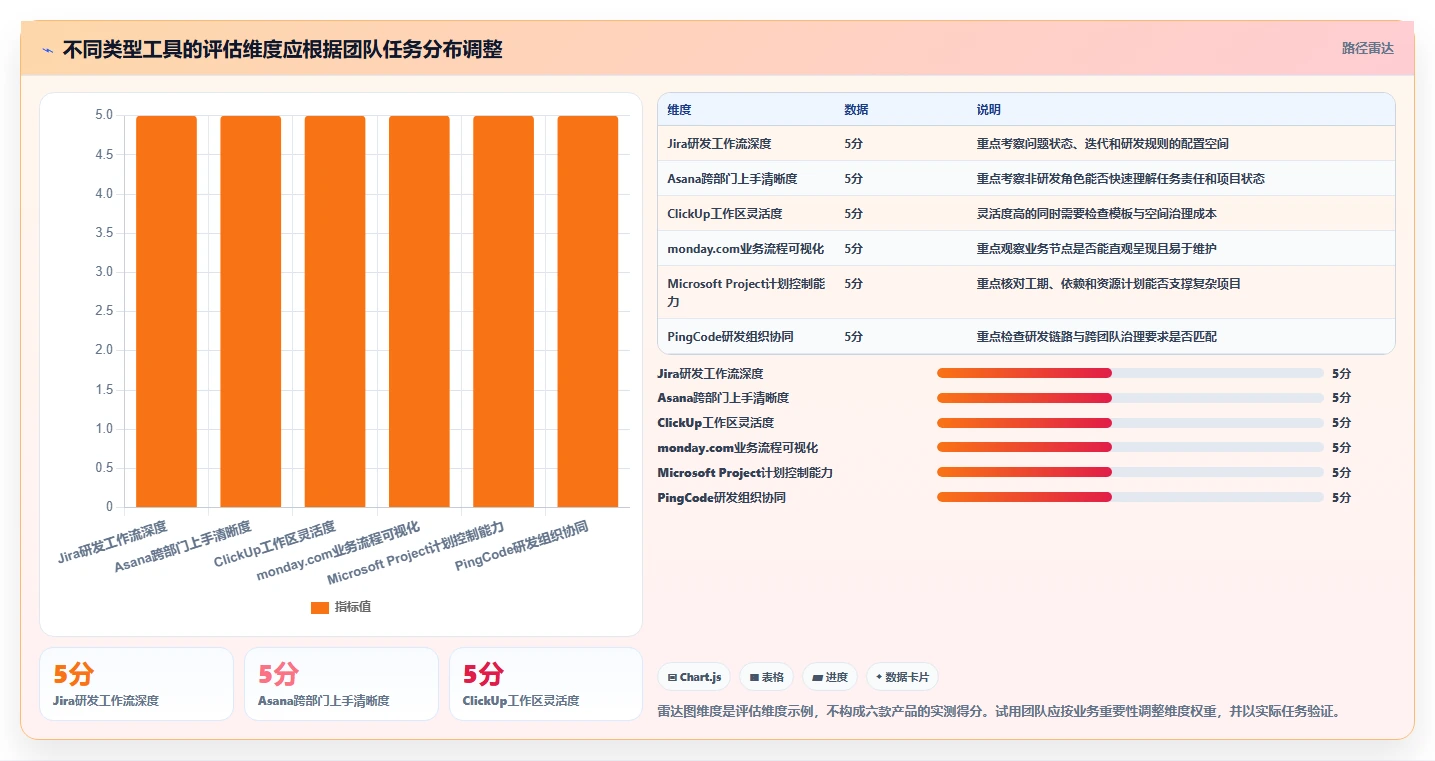The height and width of the screenshot is (761, 1435).
Task: Click the 表格 tag chip
Action: (x=766, y=677)
